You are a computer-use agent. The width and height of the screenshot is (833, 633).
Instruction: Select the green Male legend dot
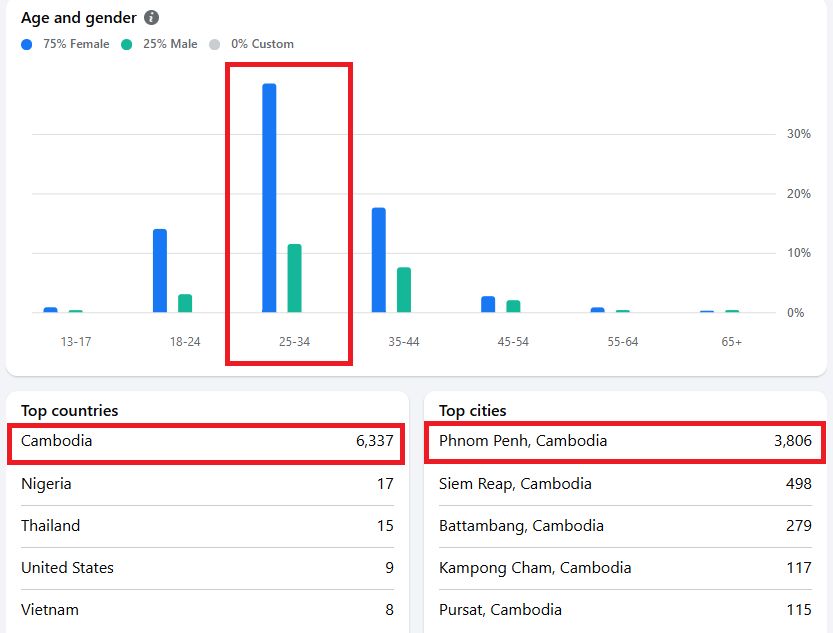(x=126, y=45)
